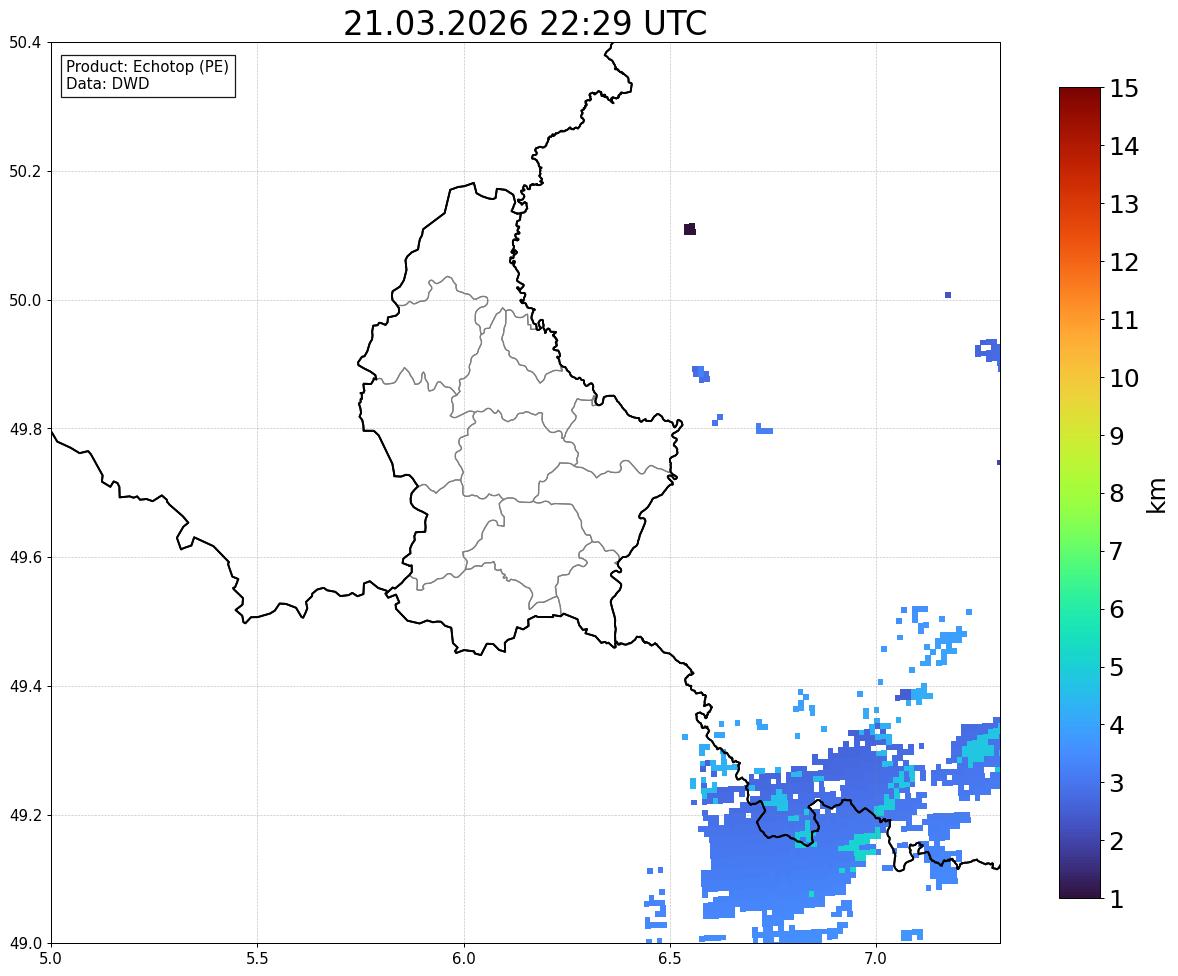Click the colorbar tick label 1
This screenshot has height=976, width=1178.
tap(1117, 899)
